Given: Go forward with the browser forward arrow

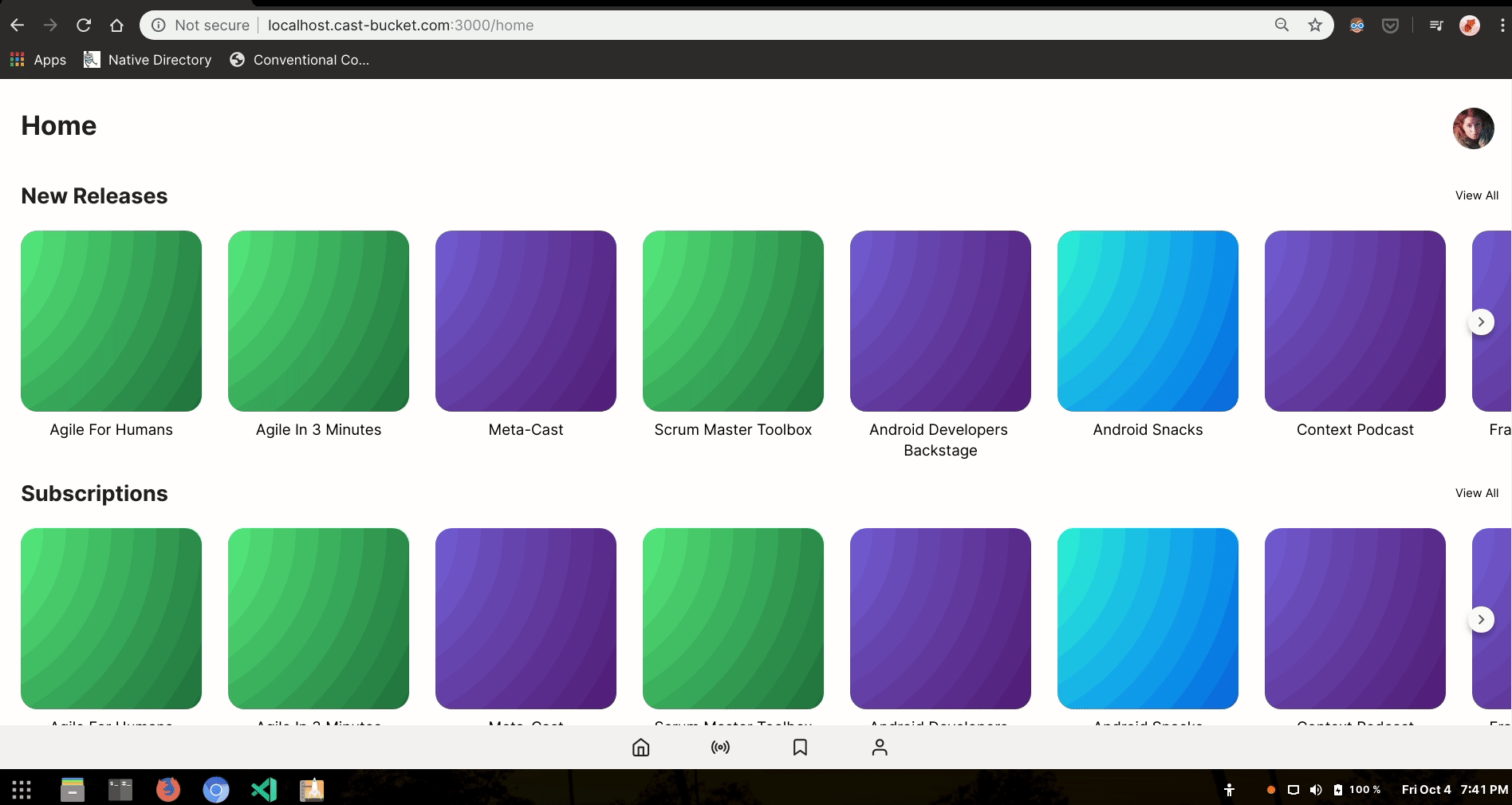Looking at the screenshot, I should [x=50, y=26].
